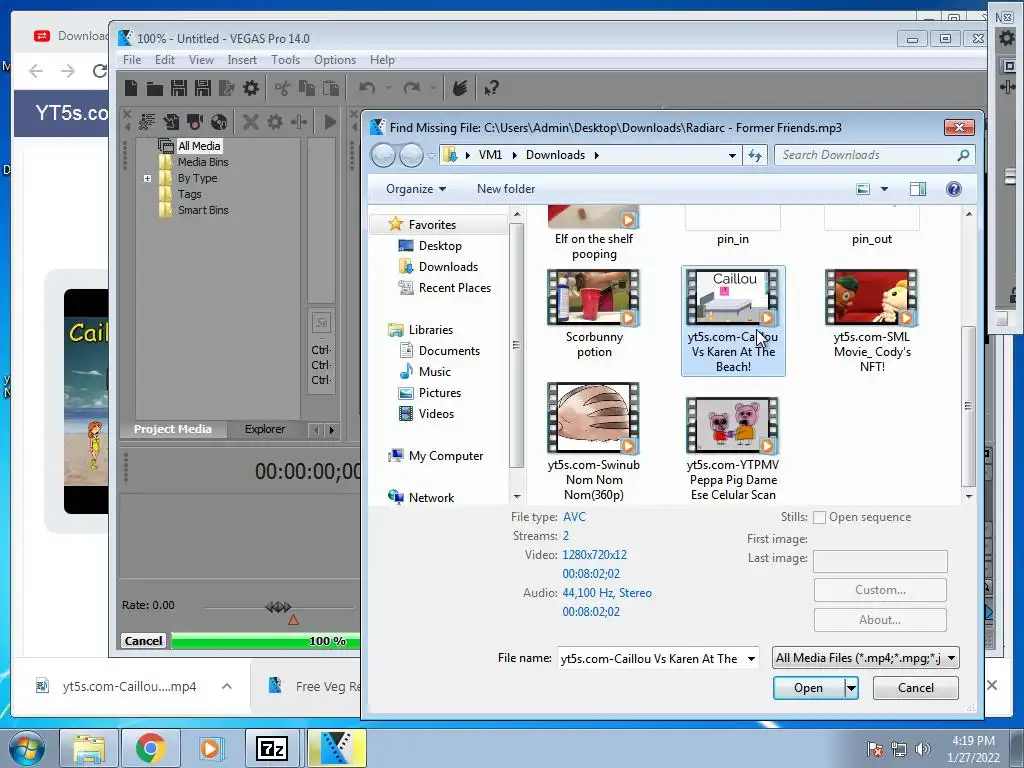Open the Tools menu
The image size is (1024, 768).
coord(285,59)
